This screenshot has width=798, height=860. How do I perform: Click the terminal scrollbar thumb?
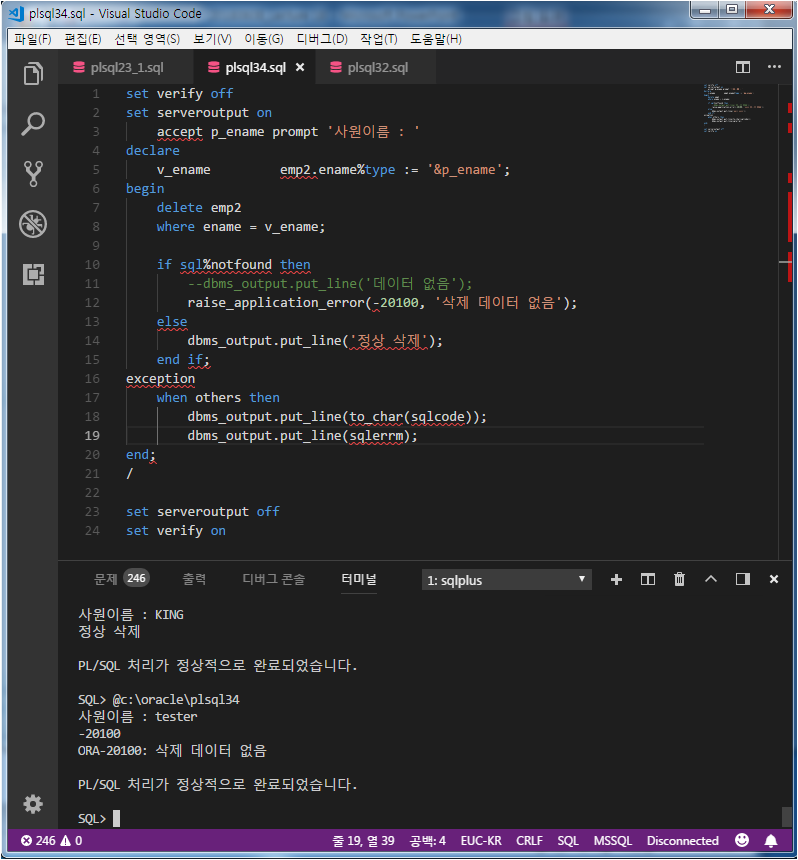coord(786,815)
